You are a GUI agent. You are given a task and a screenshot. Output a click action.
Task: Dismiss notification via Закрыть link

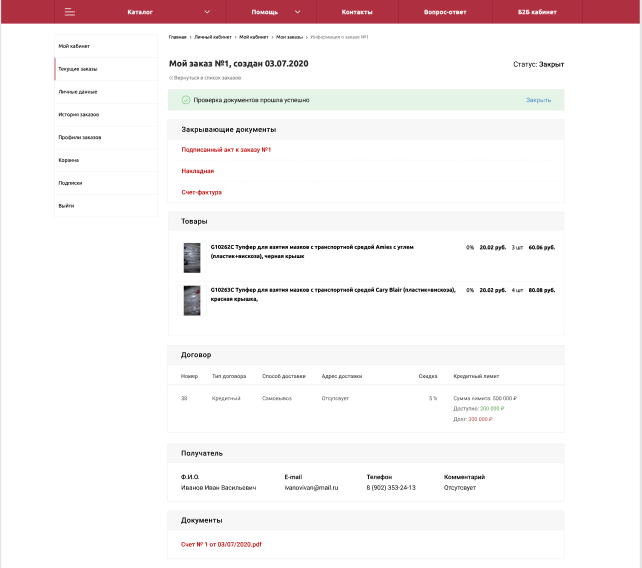tap(538, 100)
